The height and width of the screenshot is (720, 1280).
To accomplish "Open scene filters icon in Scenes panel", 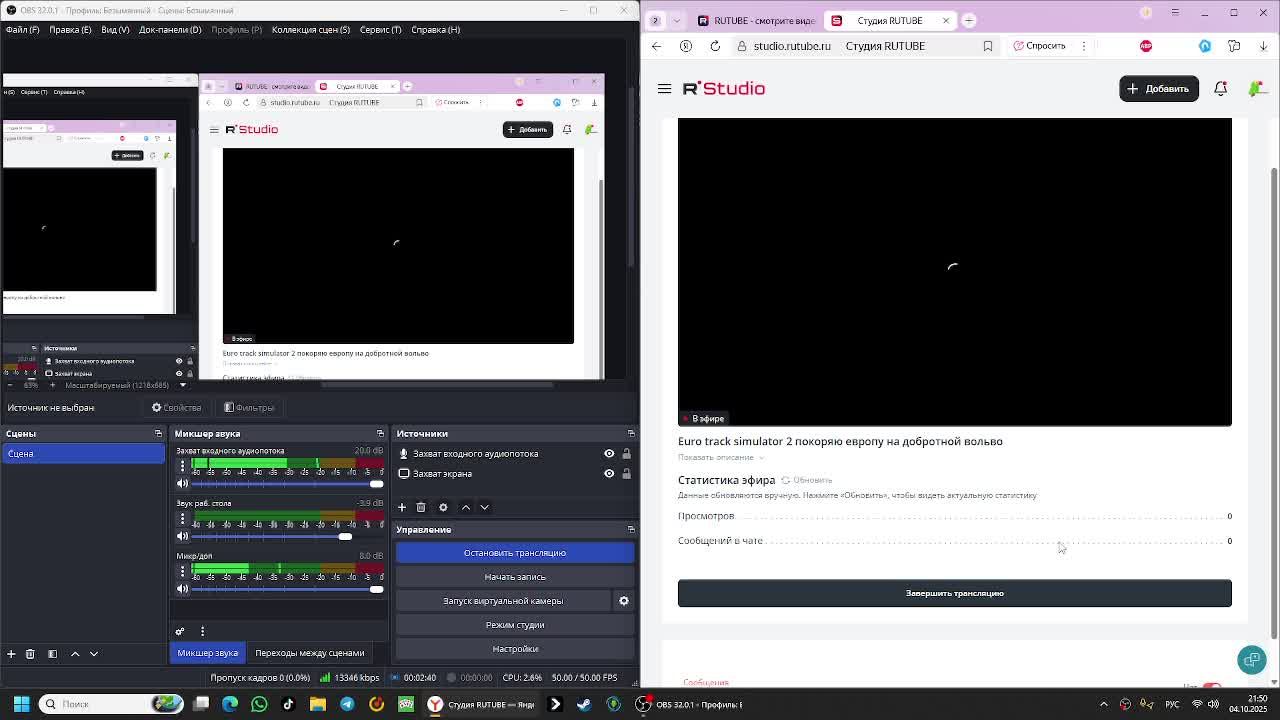I will (x=52, y=653).
